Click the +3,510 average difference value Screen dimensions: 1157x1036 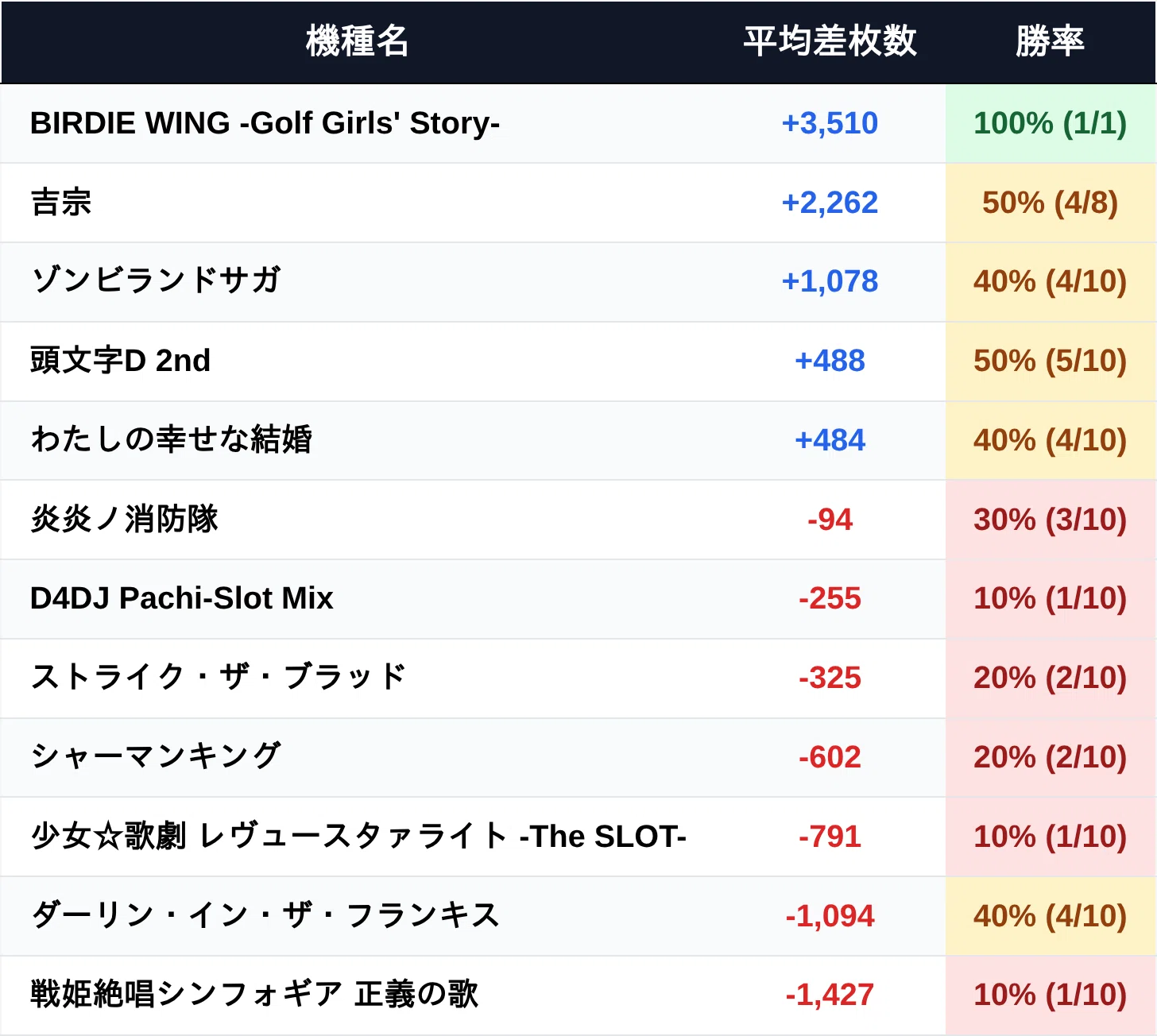(830, 123)
